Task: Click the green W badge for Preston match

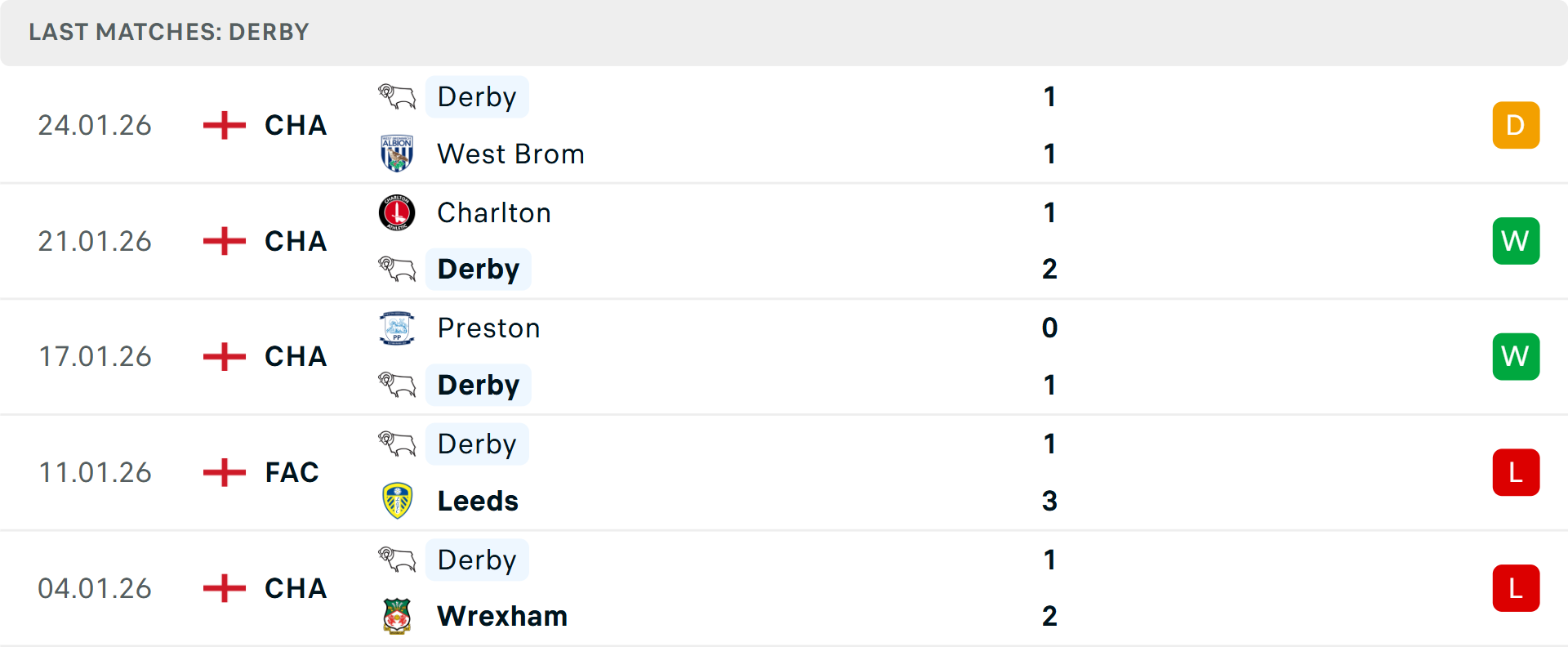Action: (x=1516, y=356)
